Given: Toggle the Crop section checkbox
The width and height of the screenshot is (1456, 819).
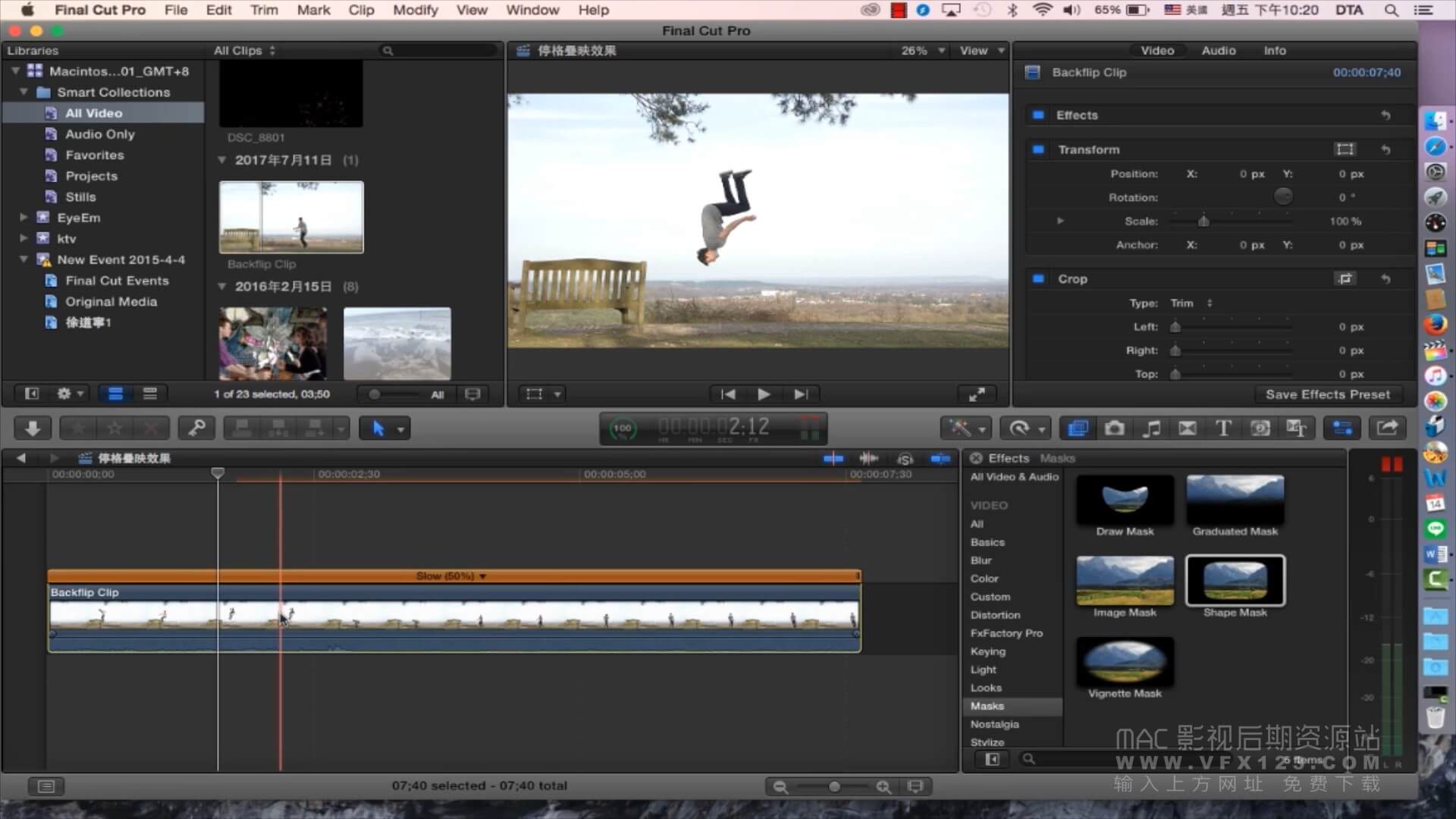Looking at the screenshot, I should coord(1038,279).
